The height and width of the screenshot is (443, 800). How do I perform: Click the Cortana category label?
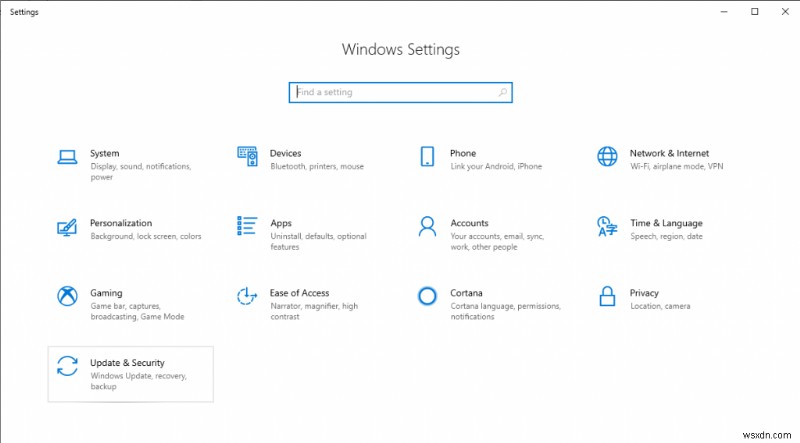click(x=466, y=293)
